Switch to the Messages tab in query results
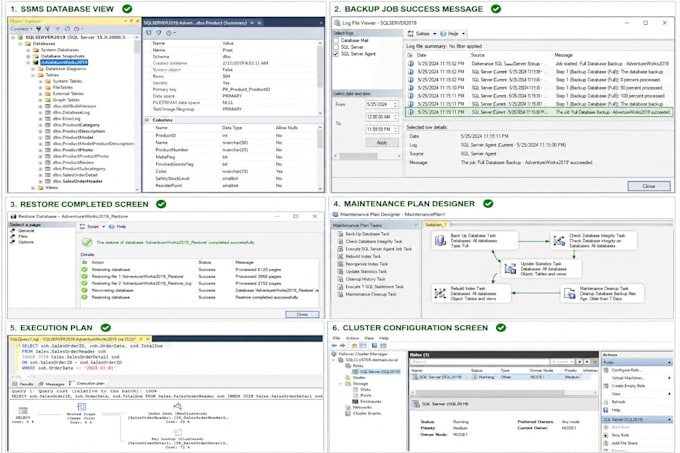 [52, 384]
